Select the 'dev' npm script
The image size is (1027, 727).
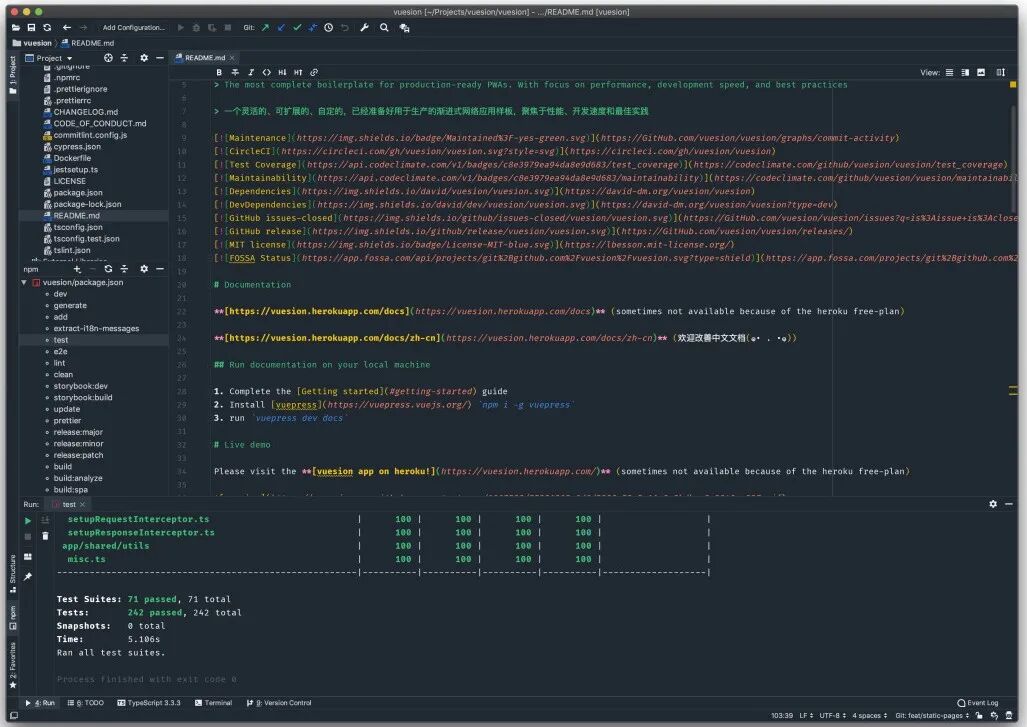[x=60, y=294]
